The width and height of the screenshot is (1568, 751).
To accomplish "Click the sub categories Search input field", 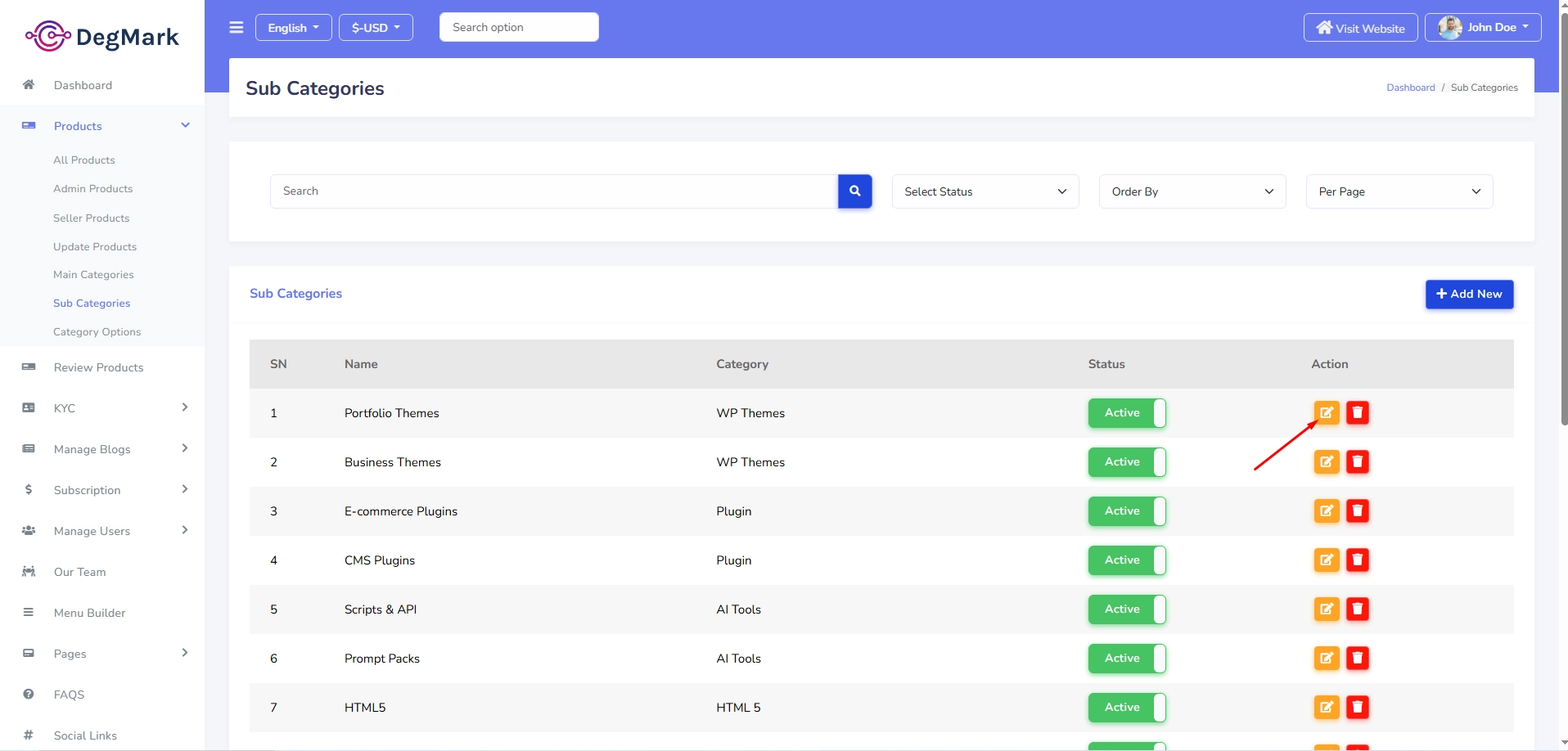I will point(554,191).
